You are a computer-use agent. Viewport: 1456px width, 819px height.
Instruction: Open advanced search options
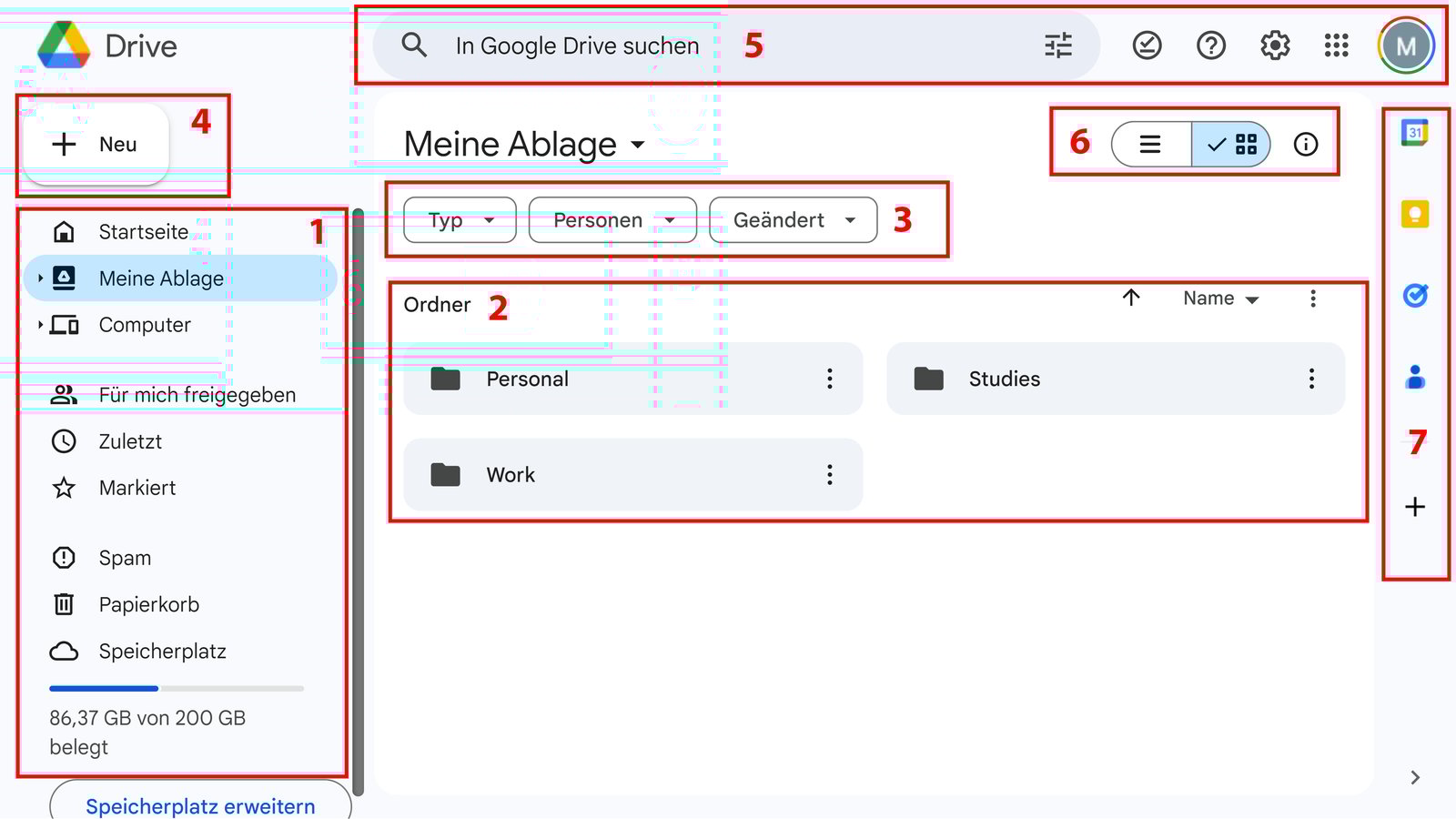[1057, 45]
